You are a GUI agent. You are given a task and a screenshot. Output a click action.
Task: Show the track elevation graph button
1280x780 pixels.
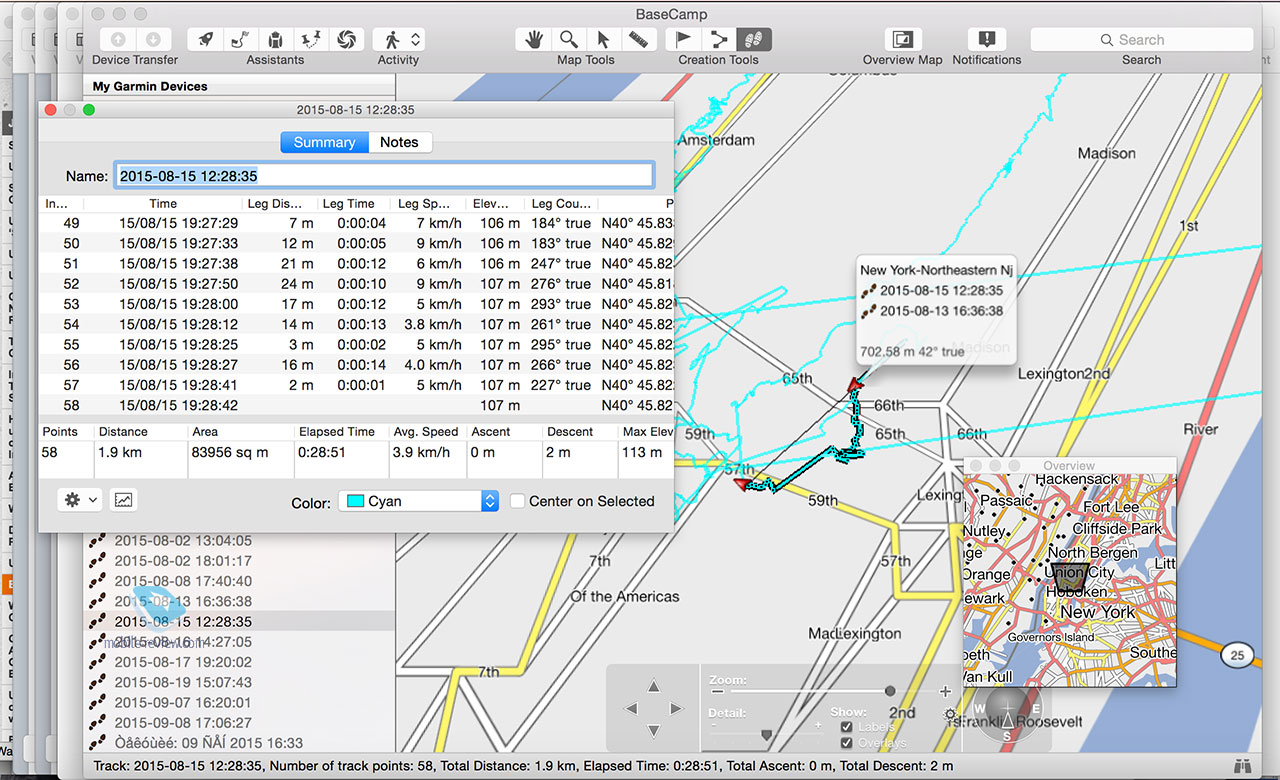[124, 499]
